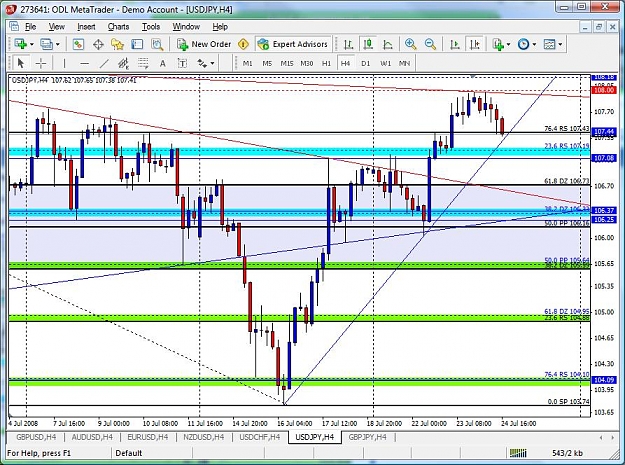Viewport: 625px width, 465px height.
Task: Click the yellow MetaEditor diamond icon
Action: point(243,44)
